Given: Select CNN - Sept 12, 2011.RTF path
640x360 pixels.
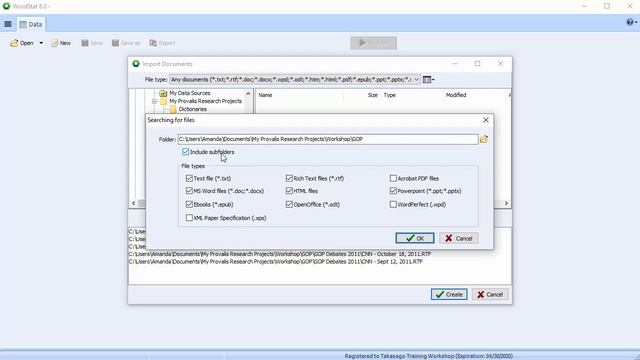Looking at the screenshot, I should click(x=276, y=262).
